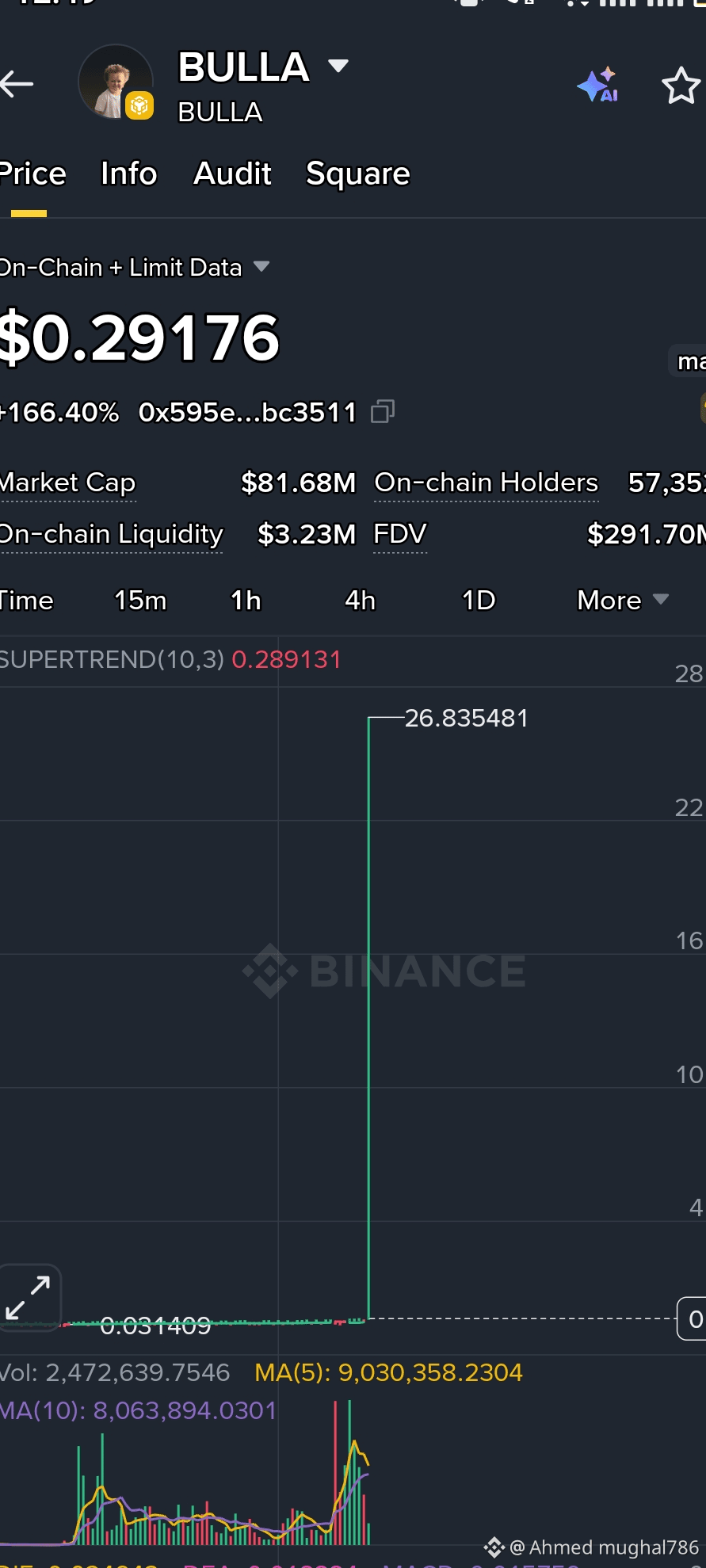Image resolution: width=706 pixels, height=1568 pixels.
Task: Switch to the Audit tab
Action: click(232, 174)
